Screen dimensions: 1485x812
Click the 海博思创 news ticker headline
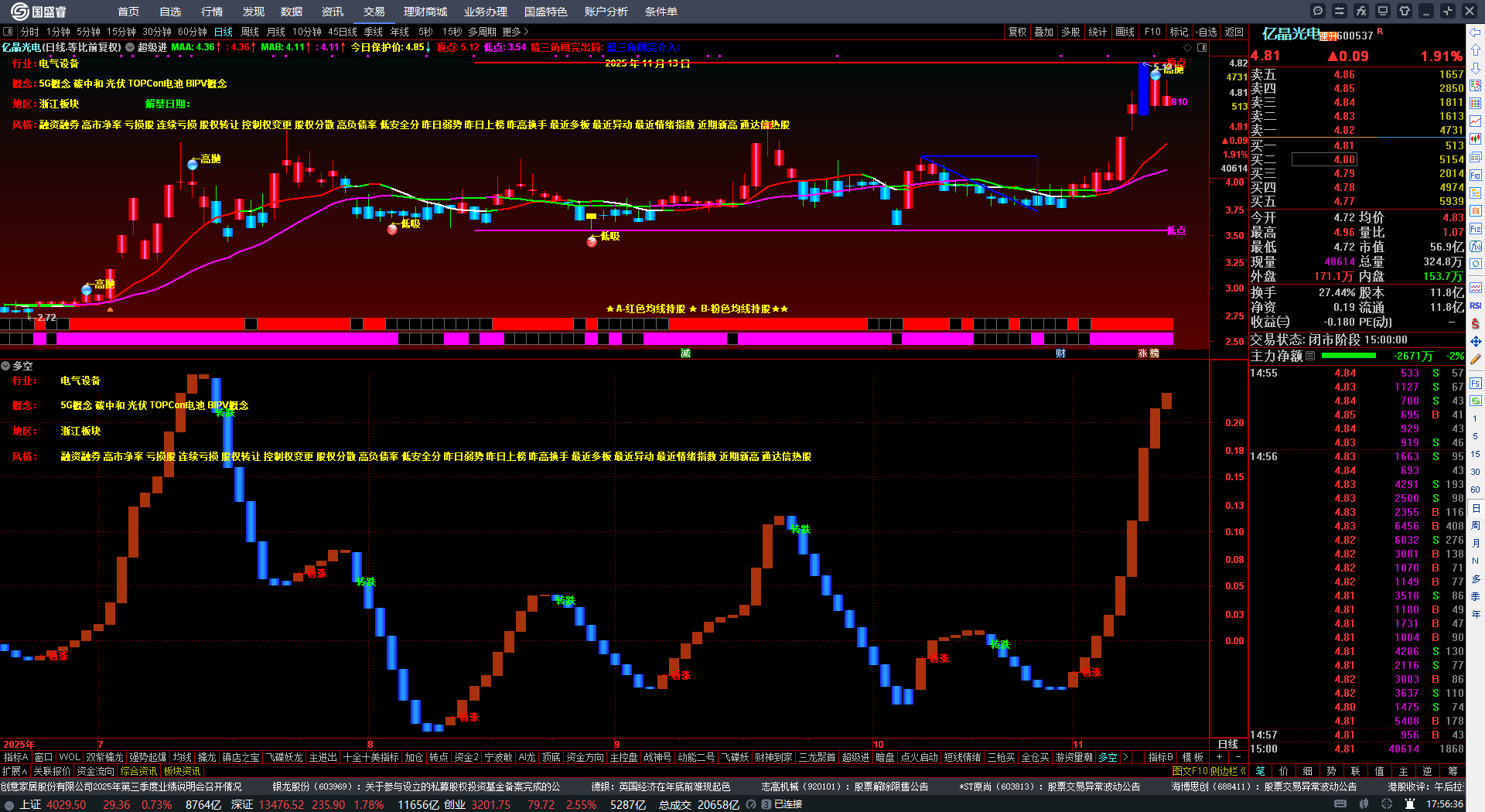click(1264, 786)
